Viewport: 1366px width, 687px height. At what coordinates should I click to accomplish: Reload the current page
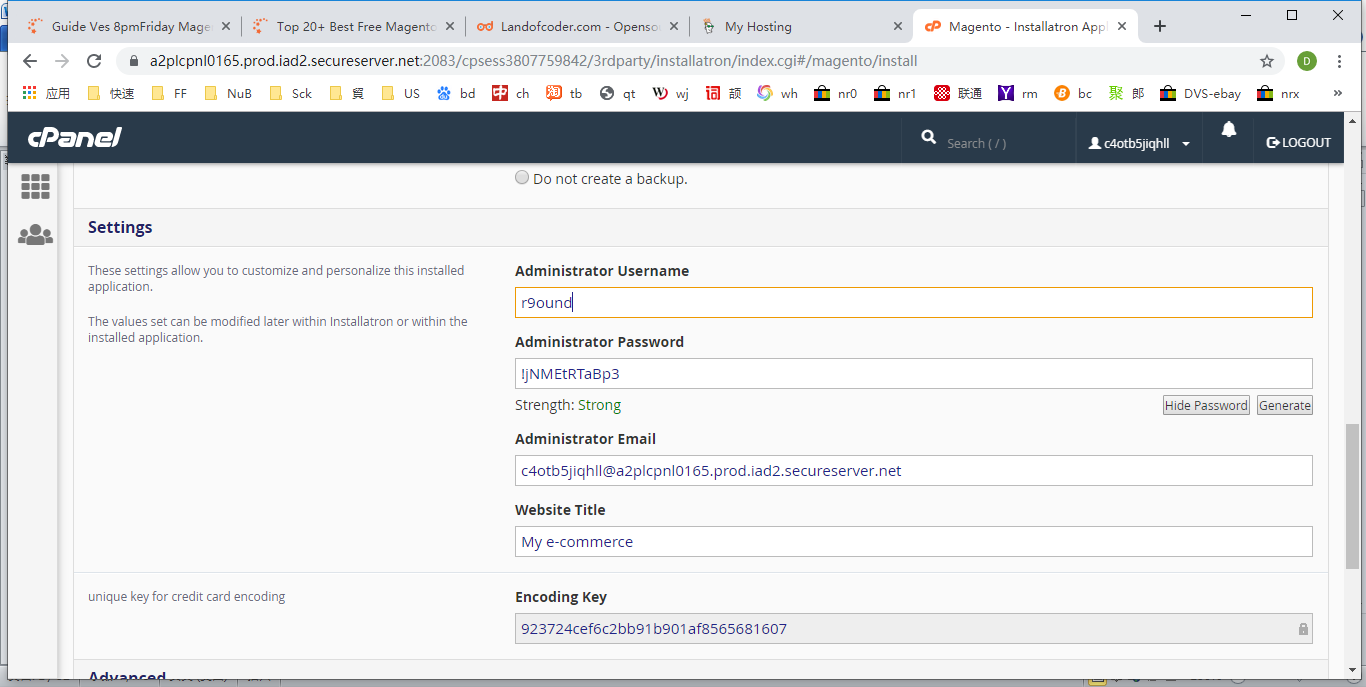pyautogui.click(x=94, y=61)
